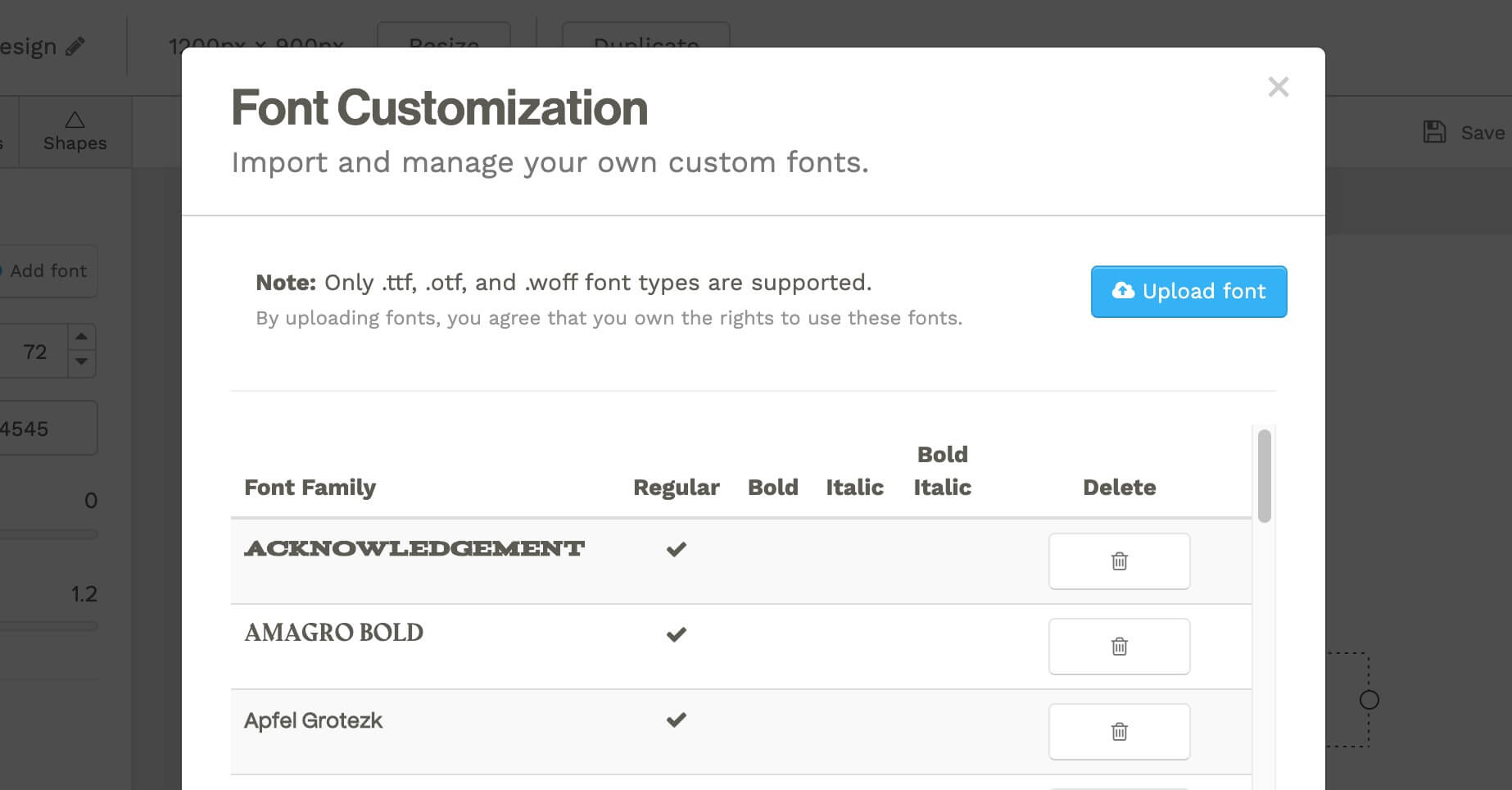Click the pencil icon to rename design
Screen dimensions: 1512x790
tap(75, 47)
